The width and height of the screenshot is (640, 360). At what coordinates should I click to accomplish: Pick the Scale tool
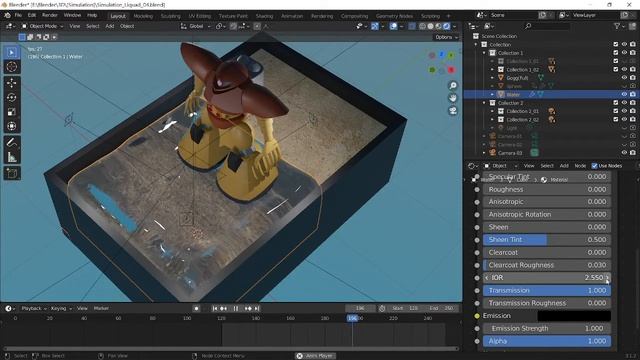11,112
